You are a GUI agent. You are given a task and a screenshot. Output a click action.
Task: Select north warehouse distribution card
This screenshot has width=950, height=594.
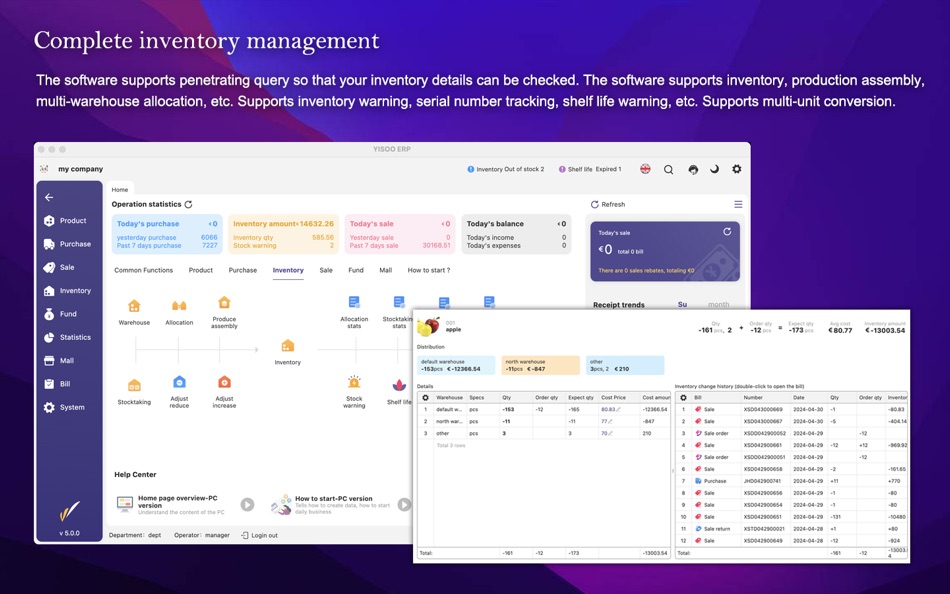(x=540, y=365)
